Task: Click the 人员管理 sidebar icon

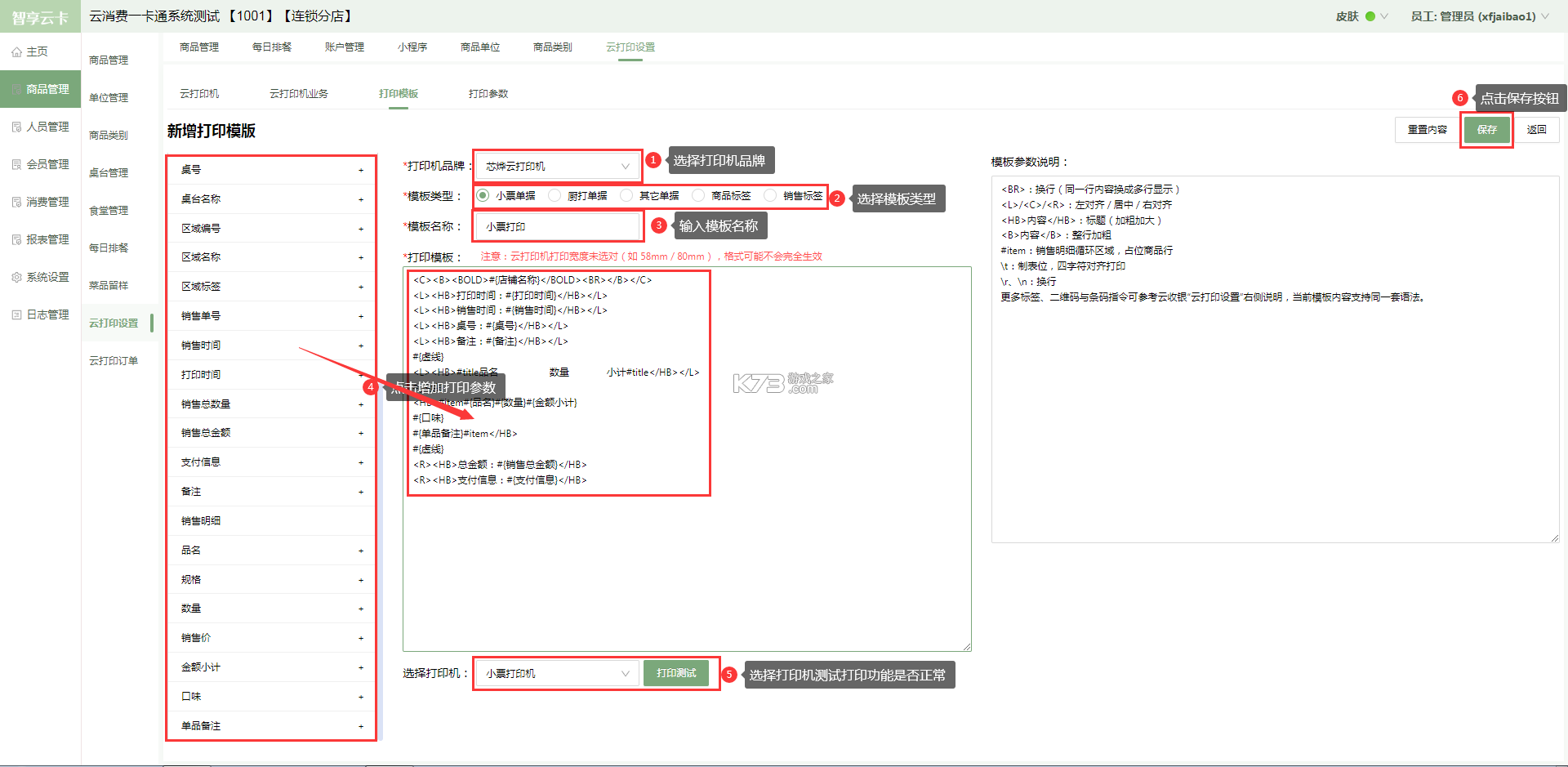Action: coord(16,127)
